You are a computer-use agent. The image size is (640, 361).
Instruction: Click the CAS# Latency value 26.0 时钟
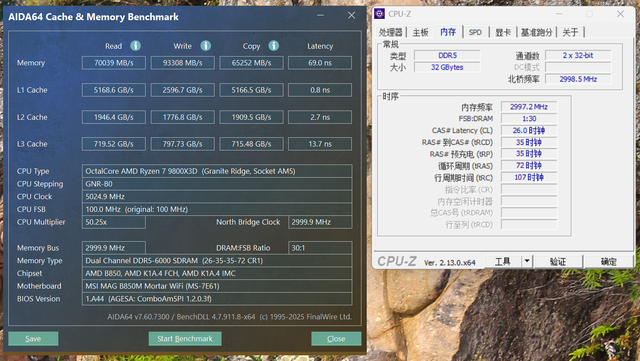(529, 130)
